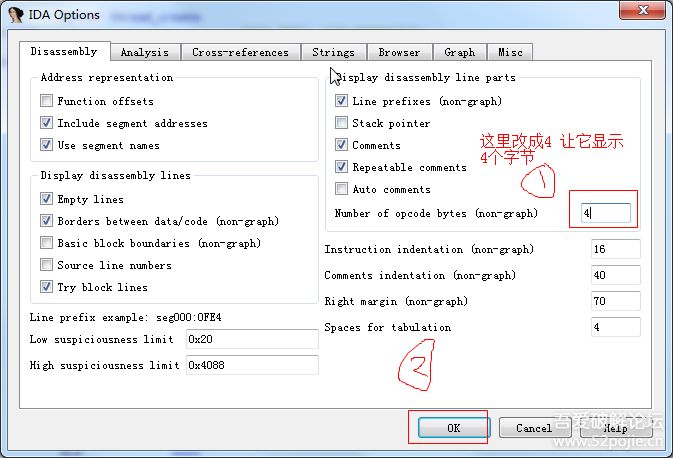Open the Browser tab
Screen dimensions: 673x458
[x=399, y=52]
